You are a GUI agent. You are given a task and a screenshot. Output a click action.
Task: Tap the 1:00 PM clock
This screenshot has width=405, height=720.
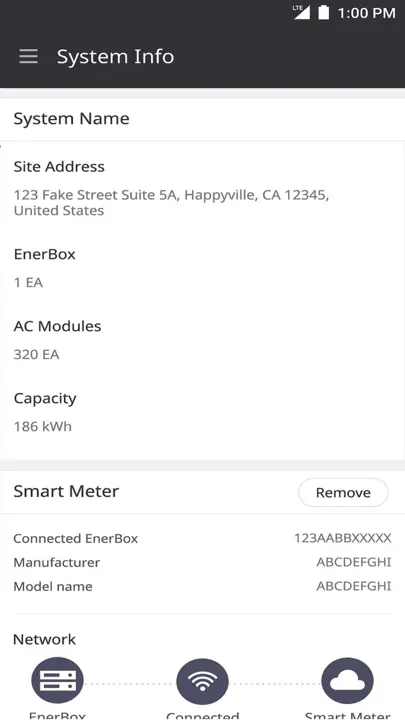tap(366, 13)
